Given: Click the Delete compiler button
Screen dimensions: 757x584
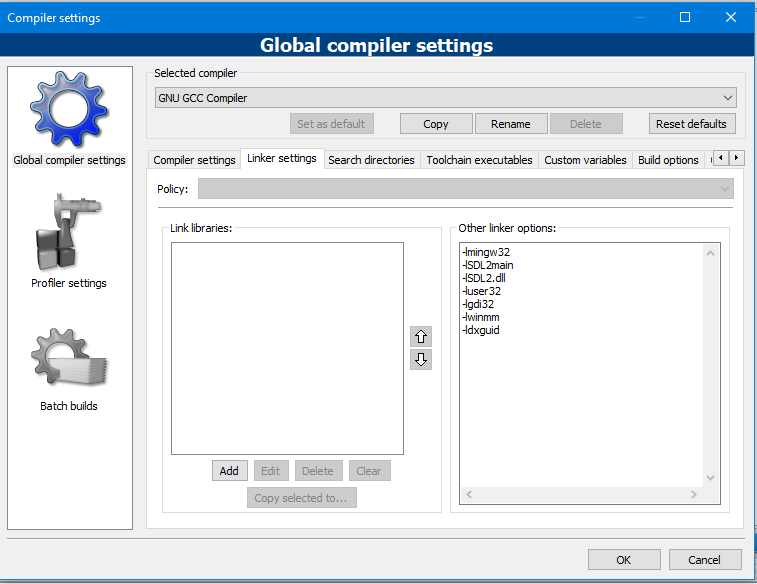Looking at the screenshot, I should coord(586,124).
